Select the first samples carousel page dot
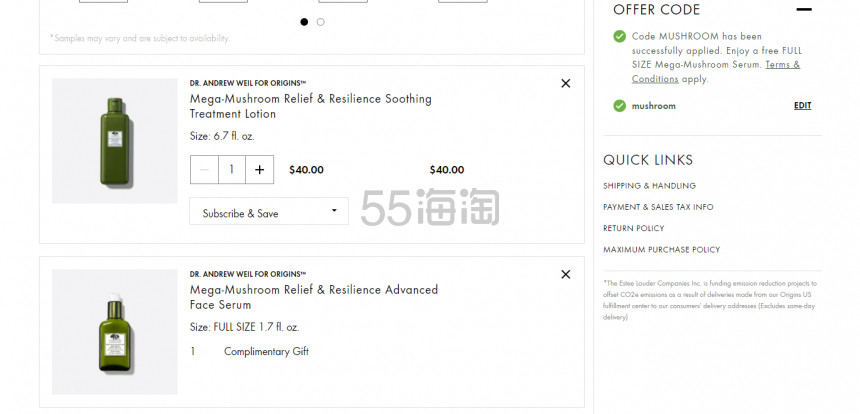 [304, 22]
